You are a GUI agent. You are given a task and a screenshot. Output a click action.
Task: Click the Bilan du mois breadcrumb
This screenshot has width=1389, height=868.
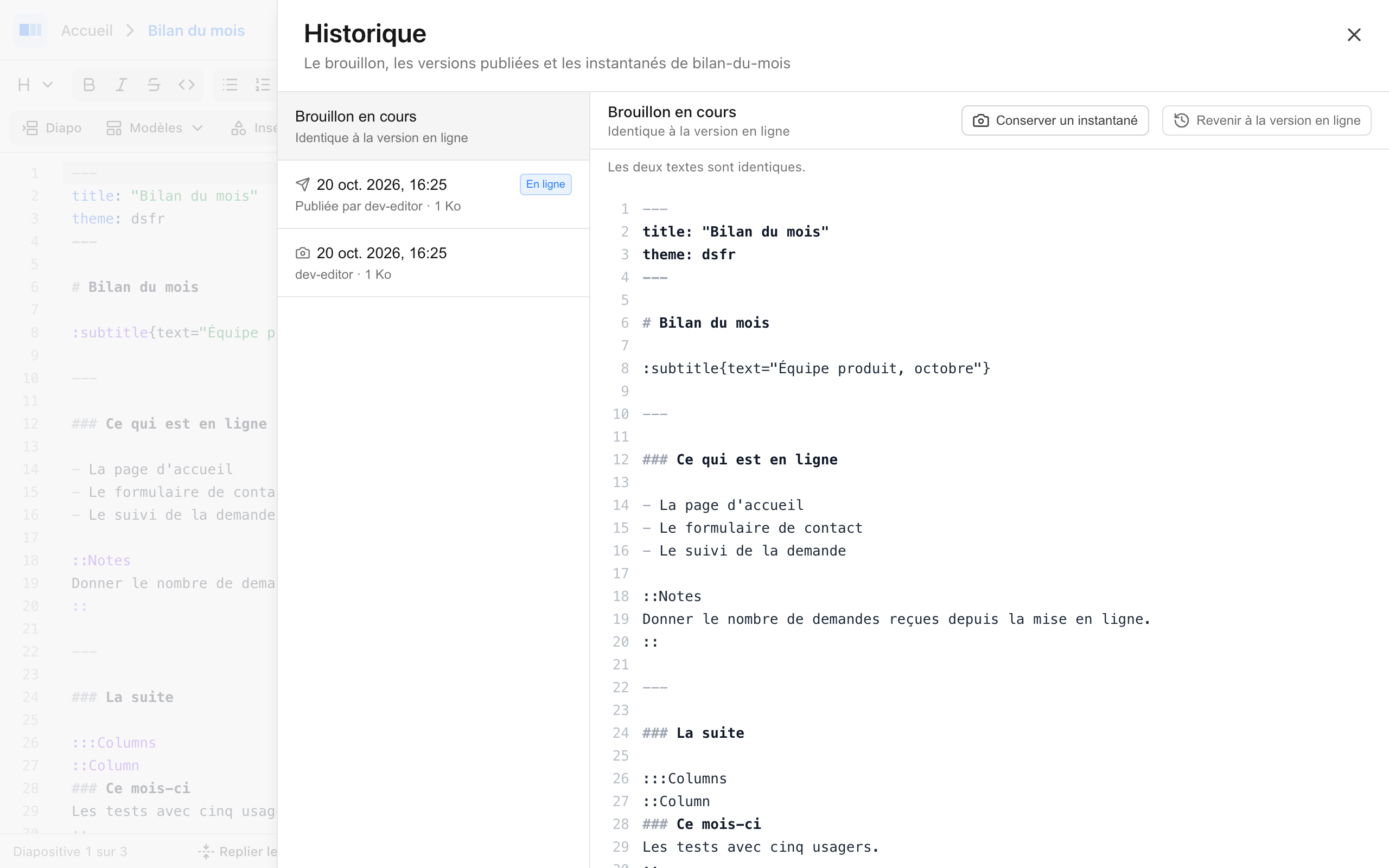(196, 30)
